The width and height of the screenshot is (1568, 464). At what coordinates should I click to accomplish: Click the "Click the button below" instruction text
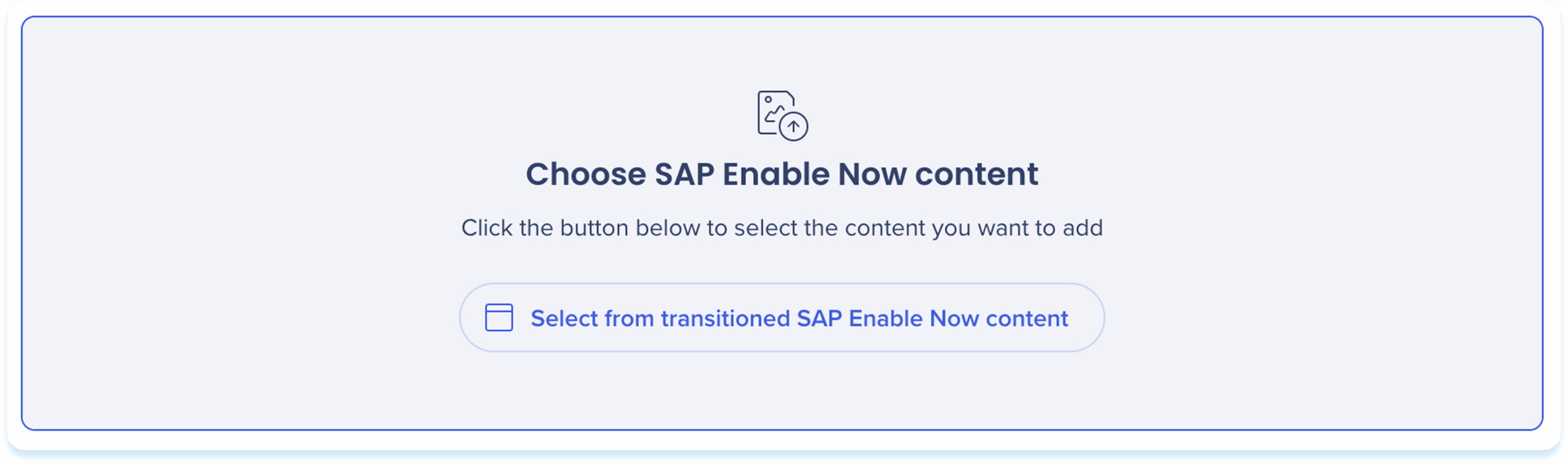[782, 228]
